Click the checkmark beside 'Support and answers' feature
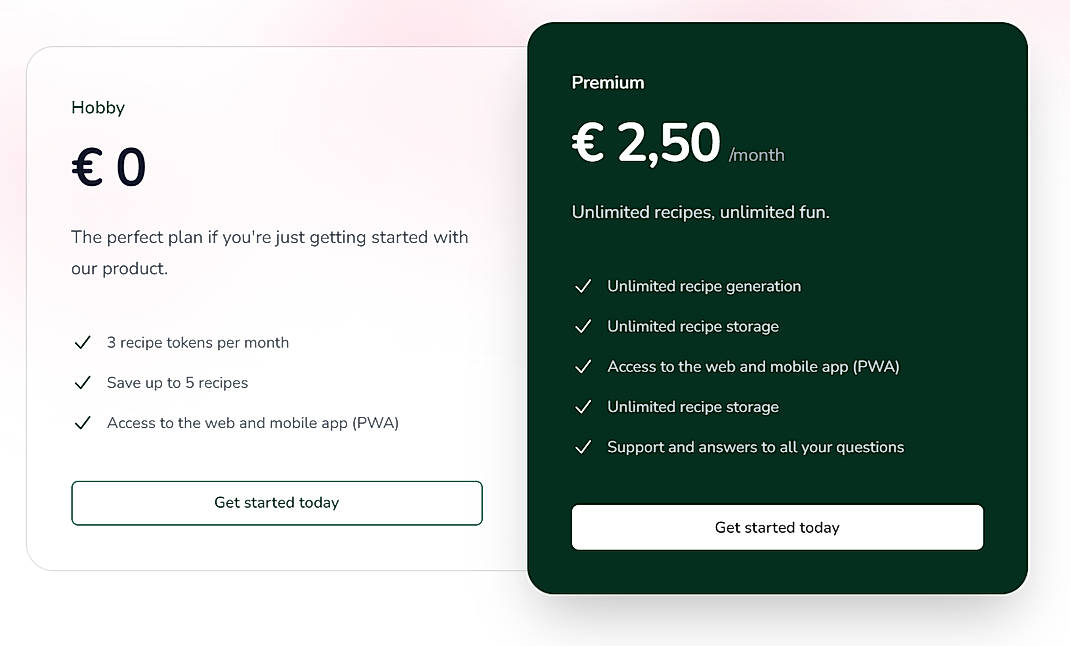 pyautogui.click(x=583, y=446)
